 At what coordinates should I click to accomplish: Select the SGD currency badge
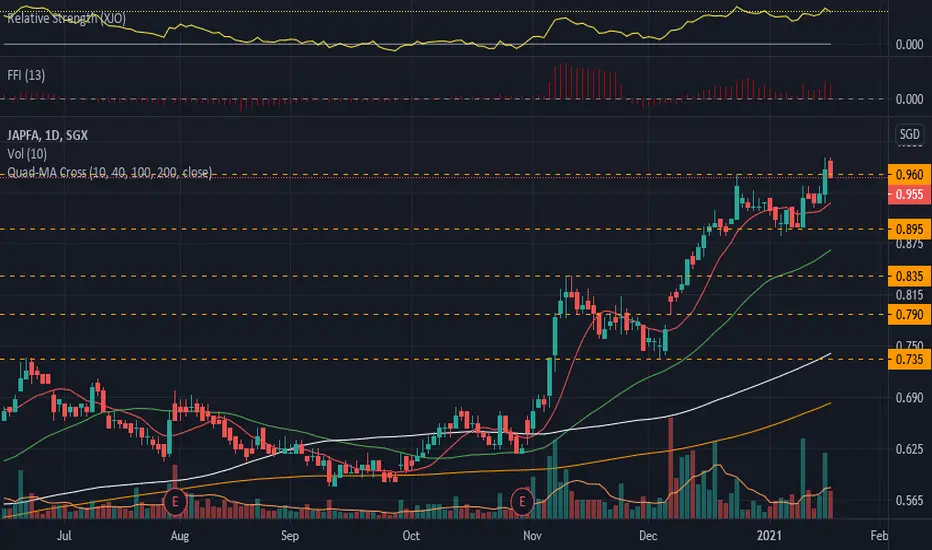pos(909,134)
